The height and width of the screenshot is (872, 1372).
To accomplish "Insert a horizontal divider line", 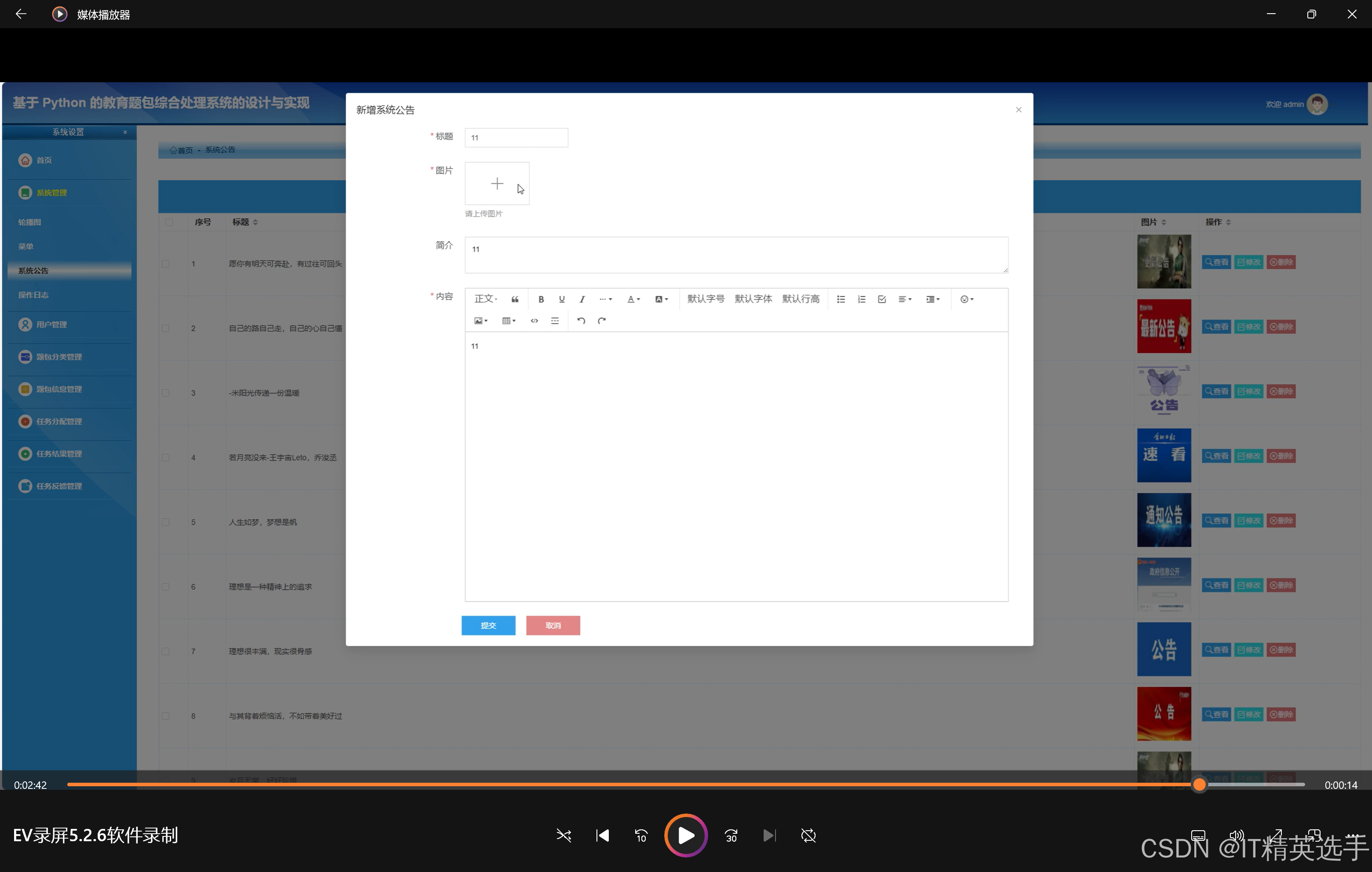I will (554, 321).
